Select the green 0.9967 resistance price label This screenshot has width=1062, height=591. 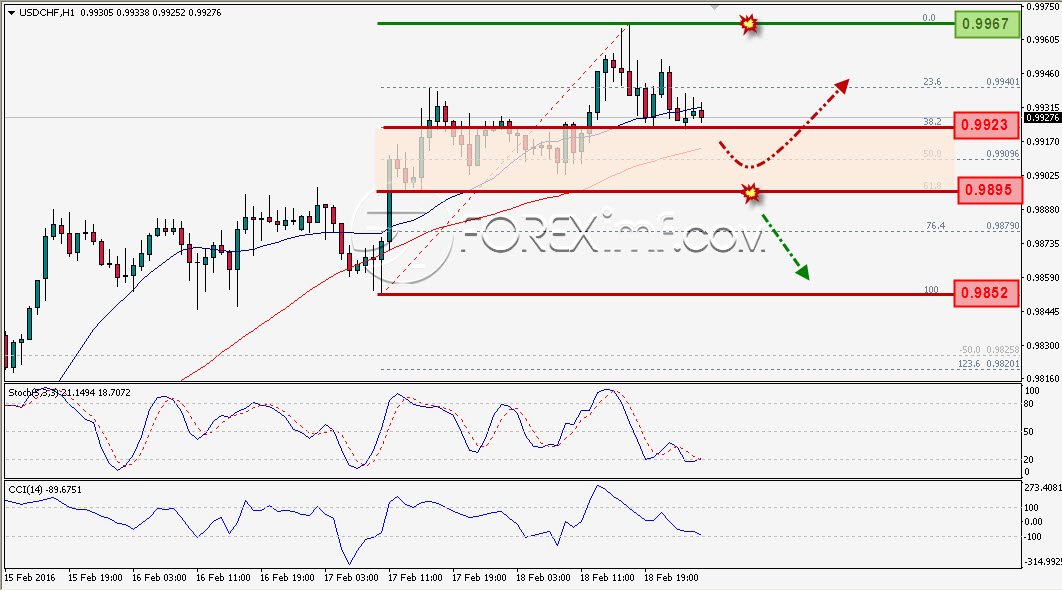pyautogui.click(x=986, y=24)
